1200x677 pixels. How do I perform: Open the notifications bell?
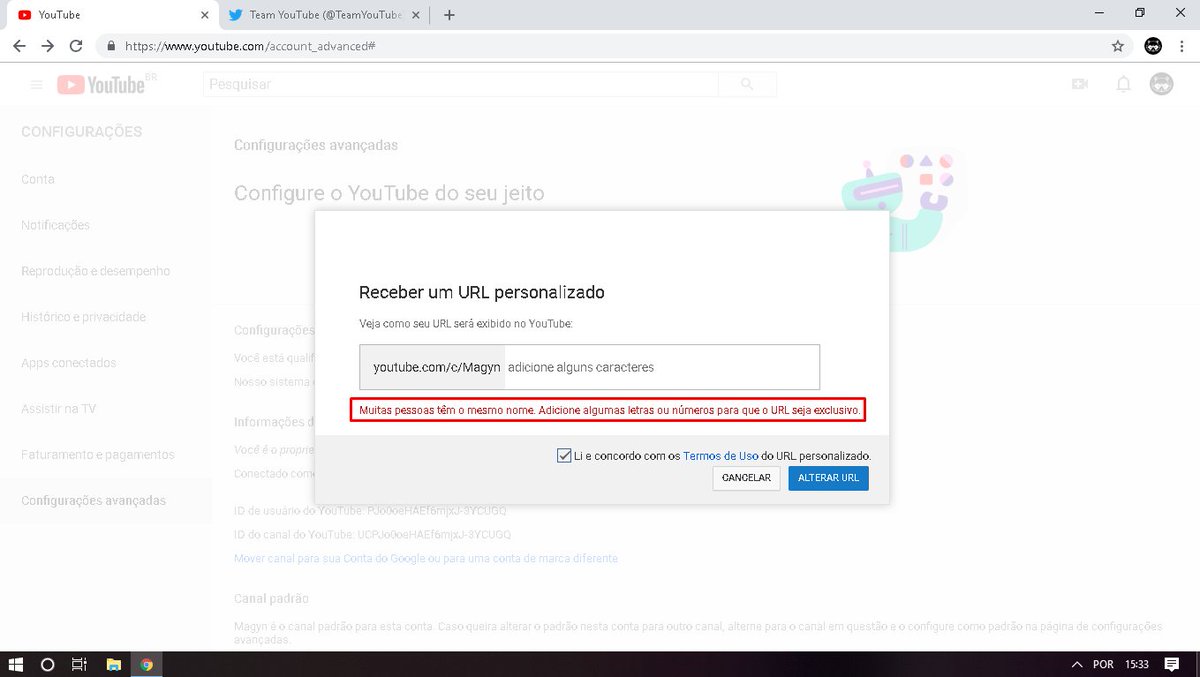[x=1123, y=84]
